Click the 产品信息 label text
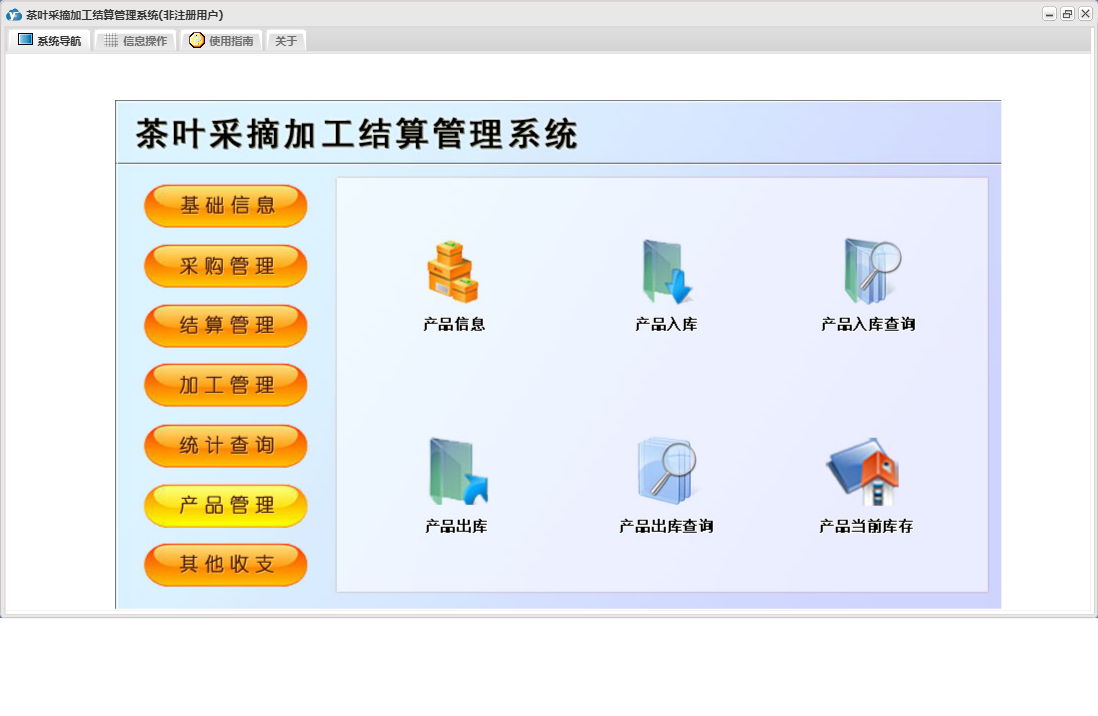 (x=454, y=324)
